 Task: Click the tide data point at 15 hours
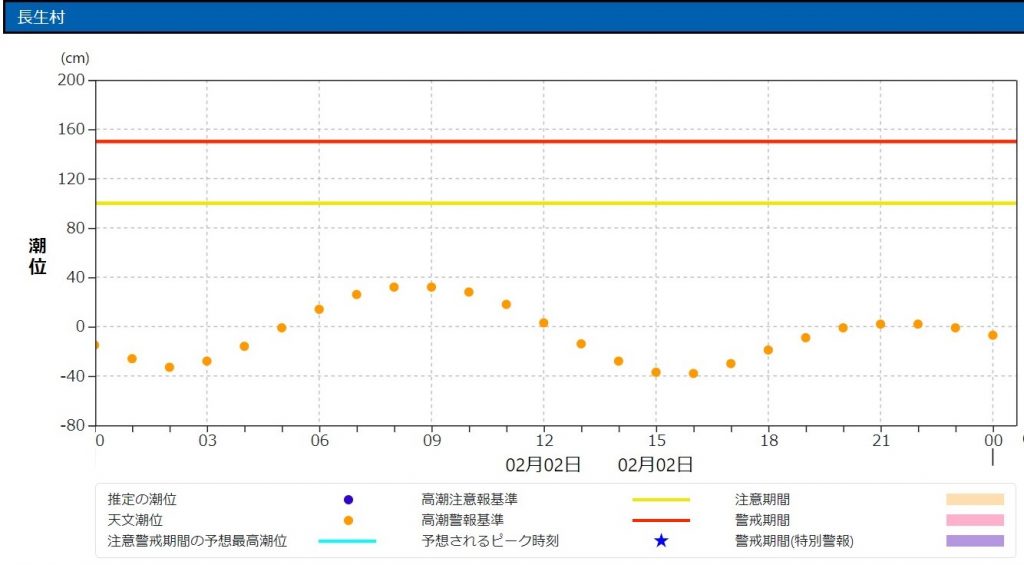click(656, 372)
